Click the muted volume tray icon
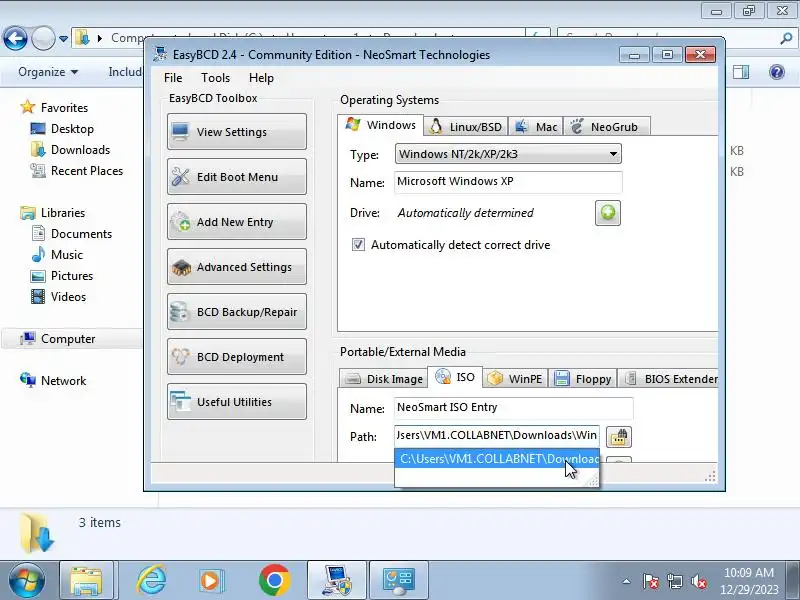Viewport: 800px width, 600px height. 698,581
